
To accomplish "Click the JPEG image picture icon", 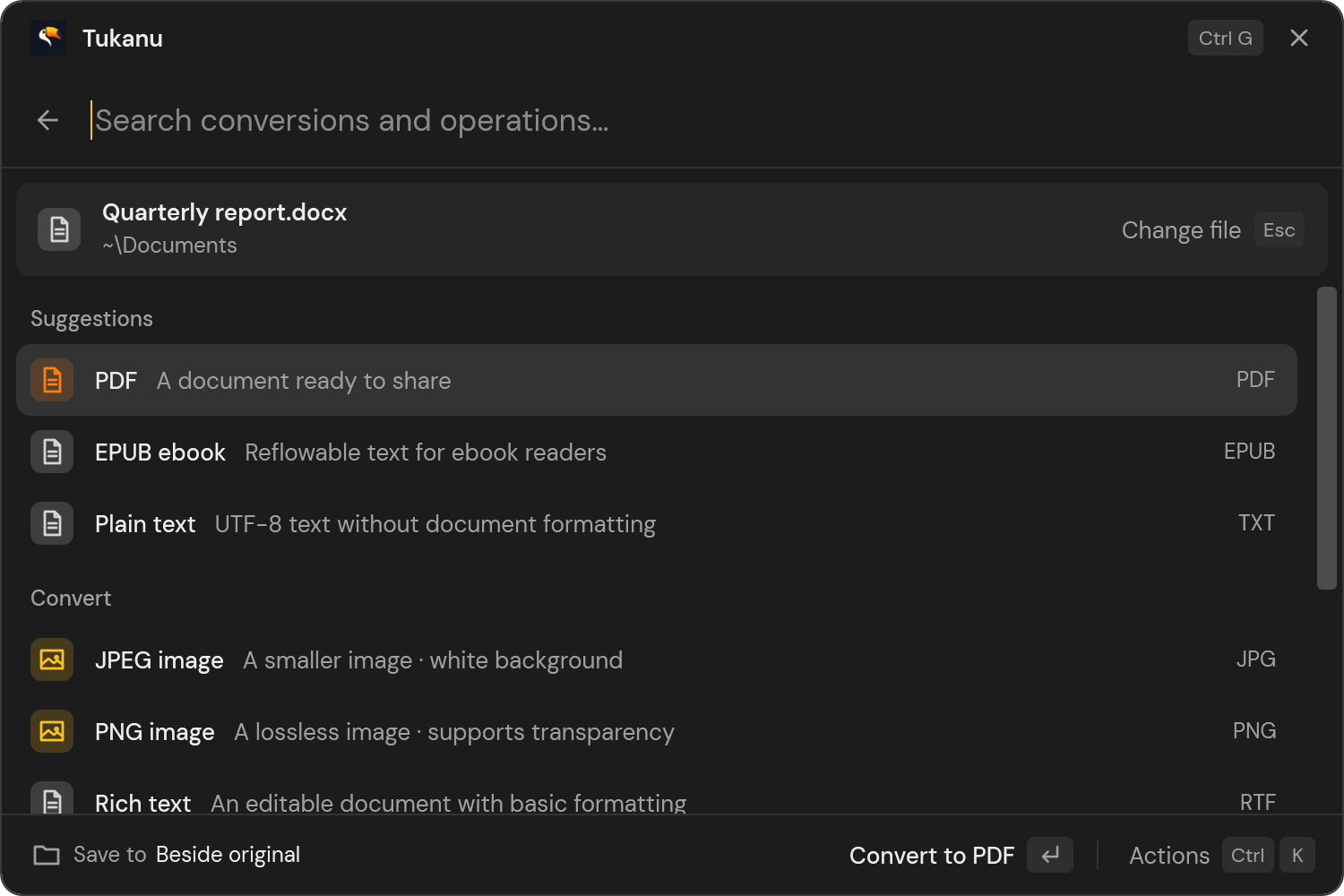I will [x=52, y=659].
